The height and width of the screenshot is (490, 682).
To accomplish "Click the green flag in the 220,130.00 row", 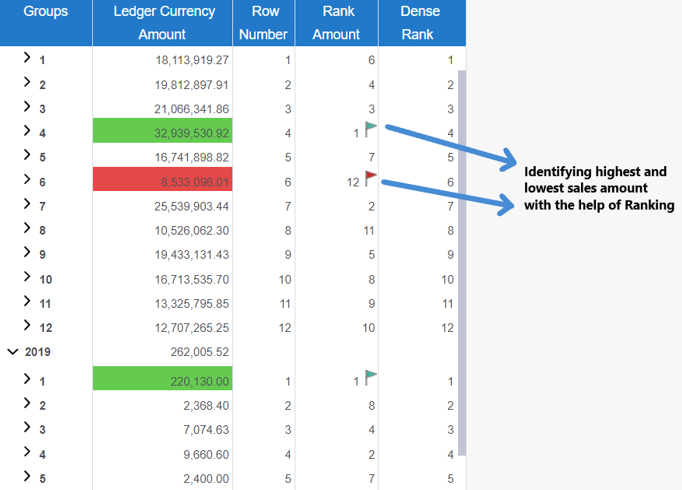I will coord(371,377).
